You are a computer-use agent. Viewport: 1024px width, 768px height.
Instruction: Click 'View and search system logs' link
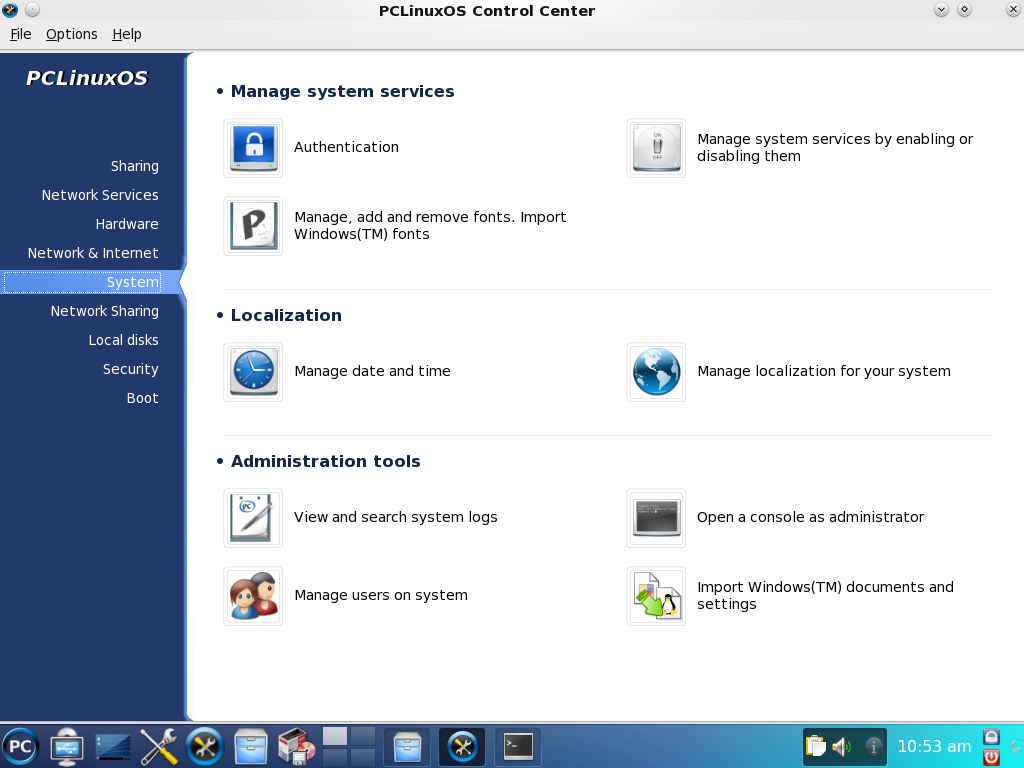[x=395, y=517]
